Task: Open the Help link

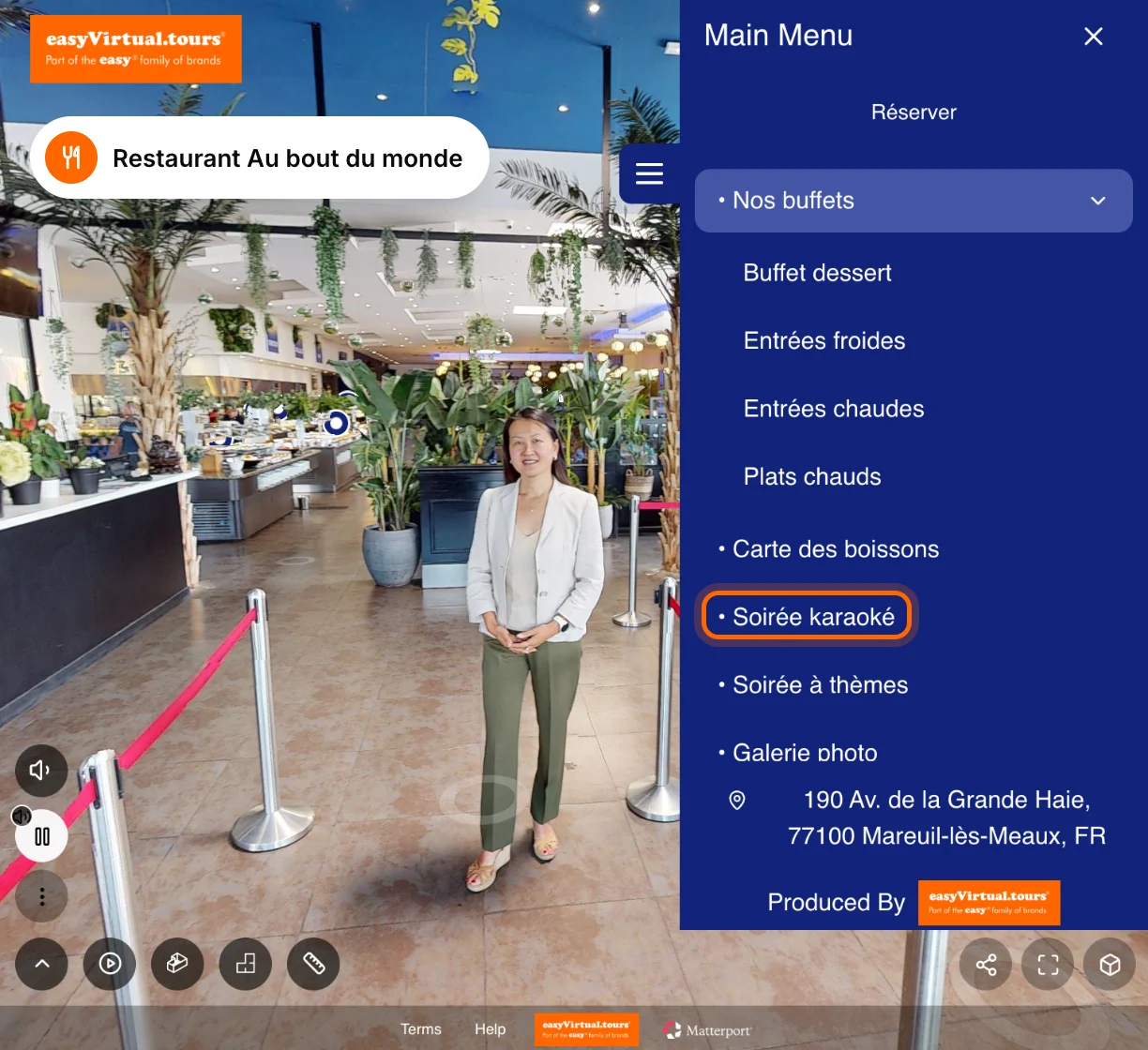Action: point(490,1029)
